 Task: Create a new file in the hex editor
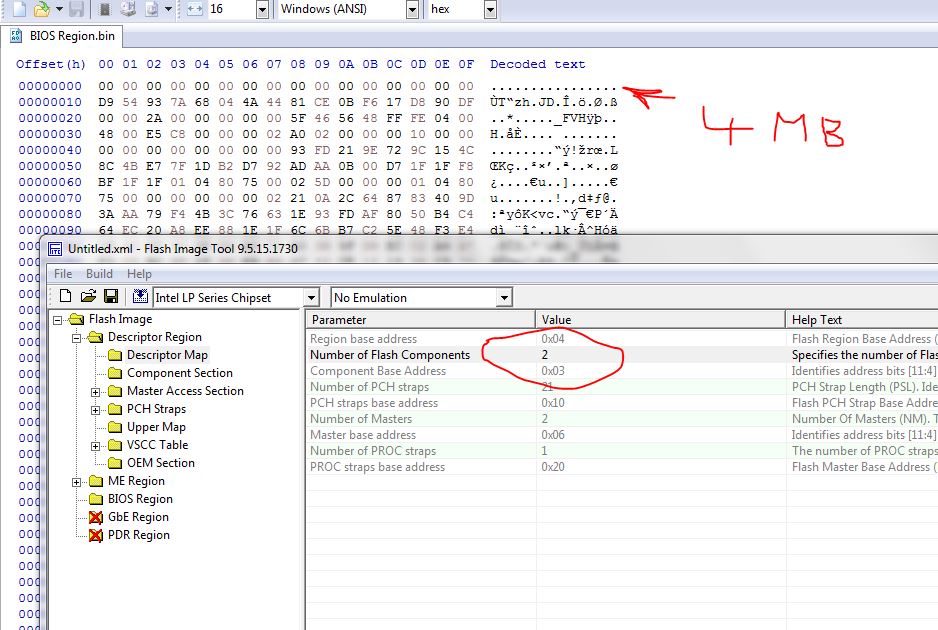coord(20,8)
